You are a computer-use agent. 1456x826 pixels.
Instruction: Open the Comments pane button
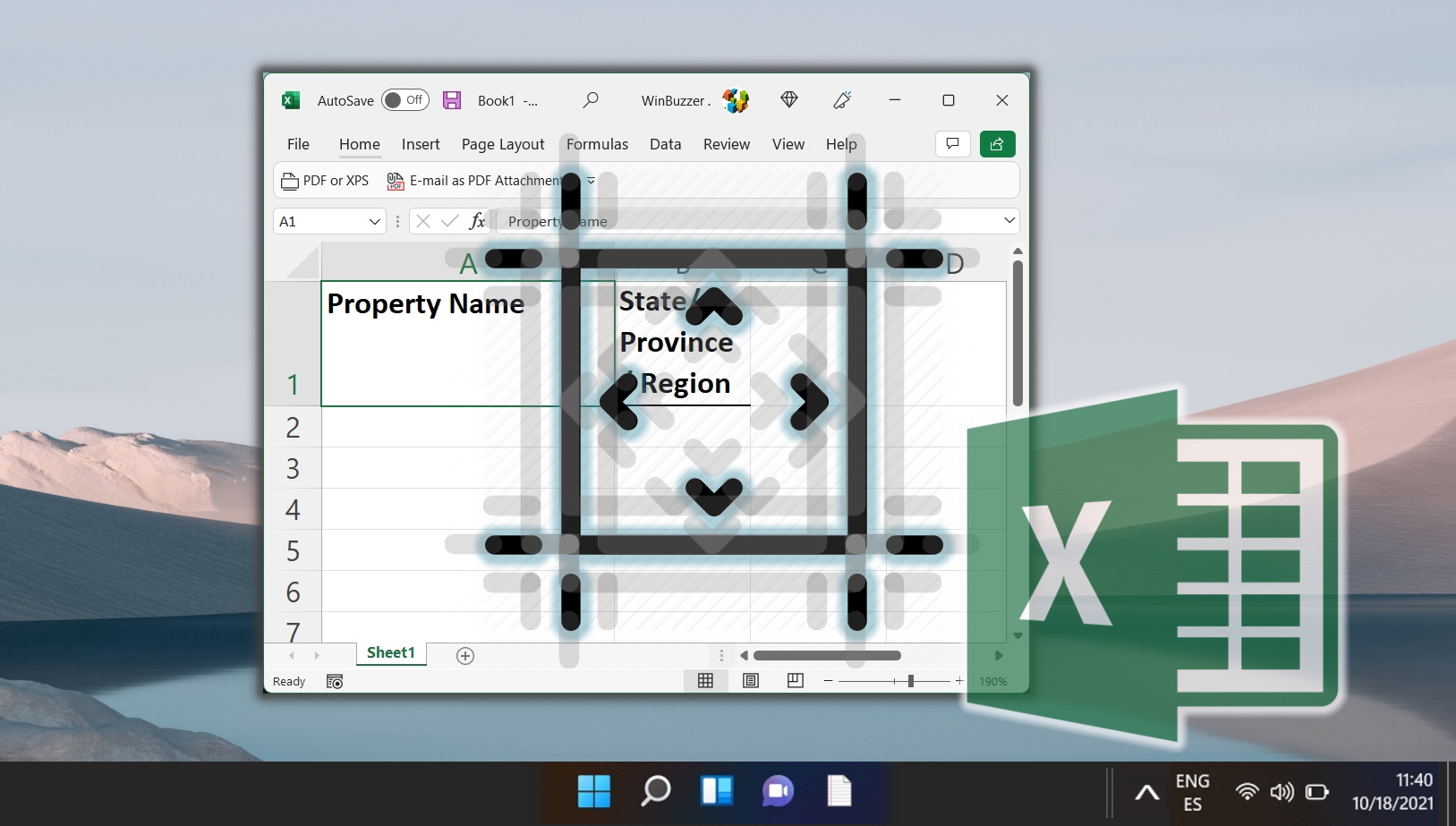point(953,144)
